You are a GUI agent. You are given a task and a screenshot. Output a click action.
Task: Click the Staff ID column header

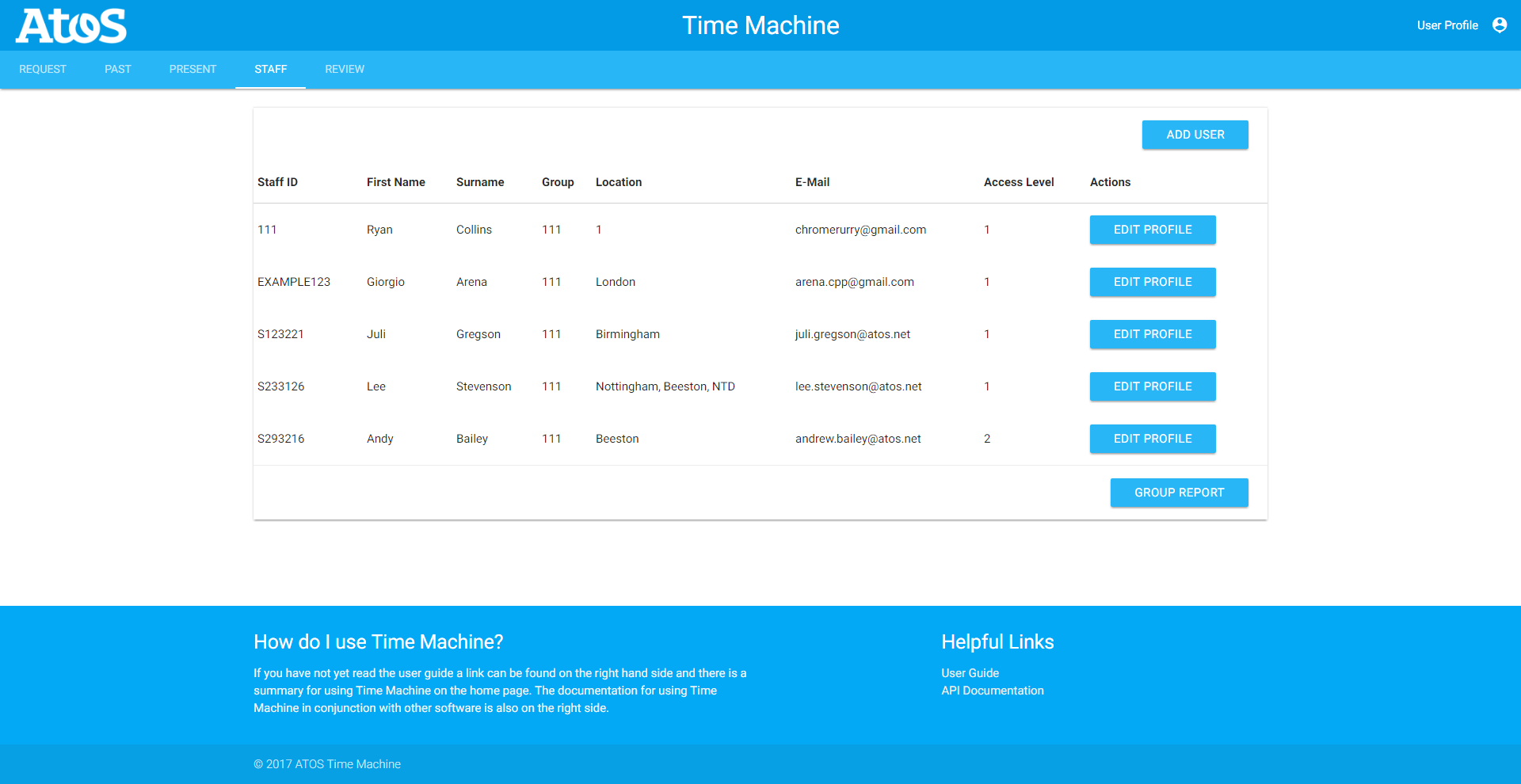[x=277, y=182]
